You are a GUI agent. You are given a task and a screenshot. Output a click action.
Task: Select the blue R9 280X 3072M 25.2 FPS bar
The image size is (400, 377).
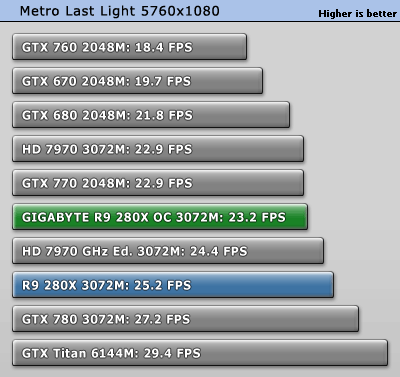(x=173, y=285)
